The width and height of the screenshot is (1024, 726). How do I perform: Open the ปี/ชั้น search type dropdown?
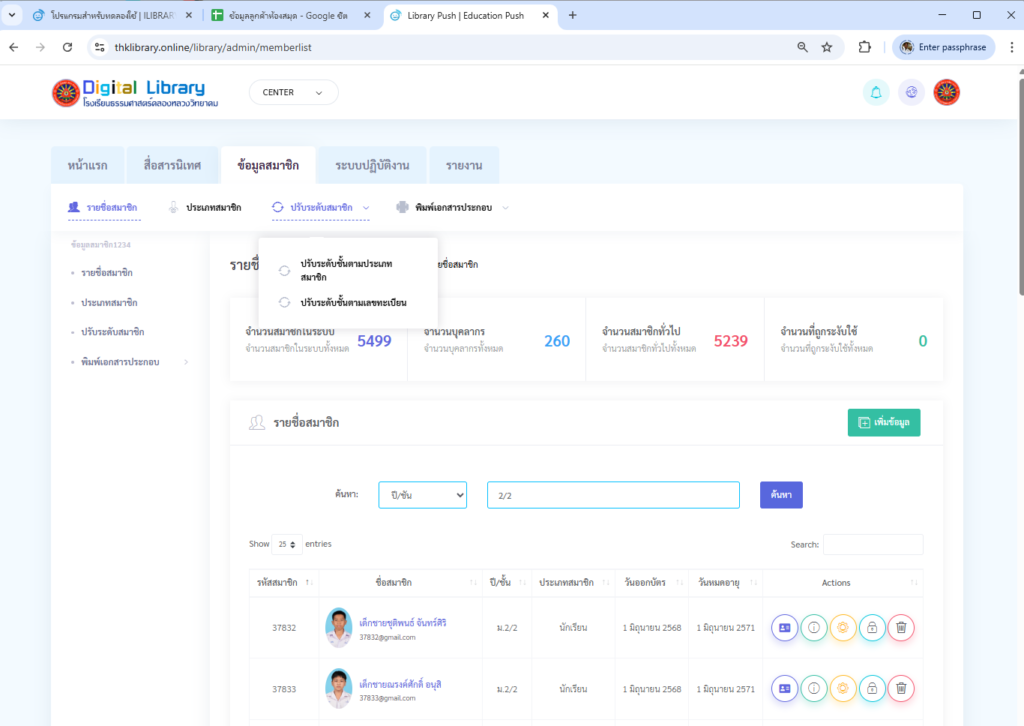click(422, 495)
